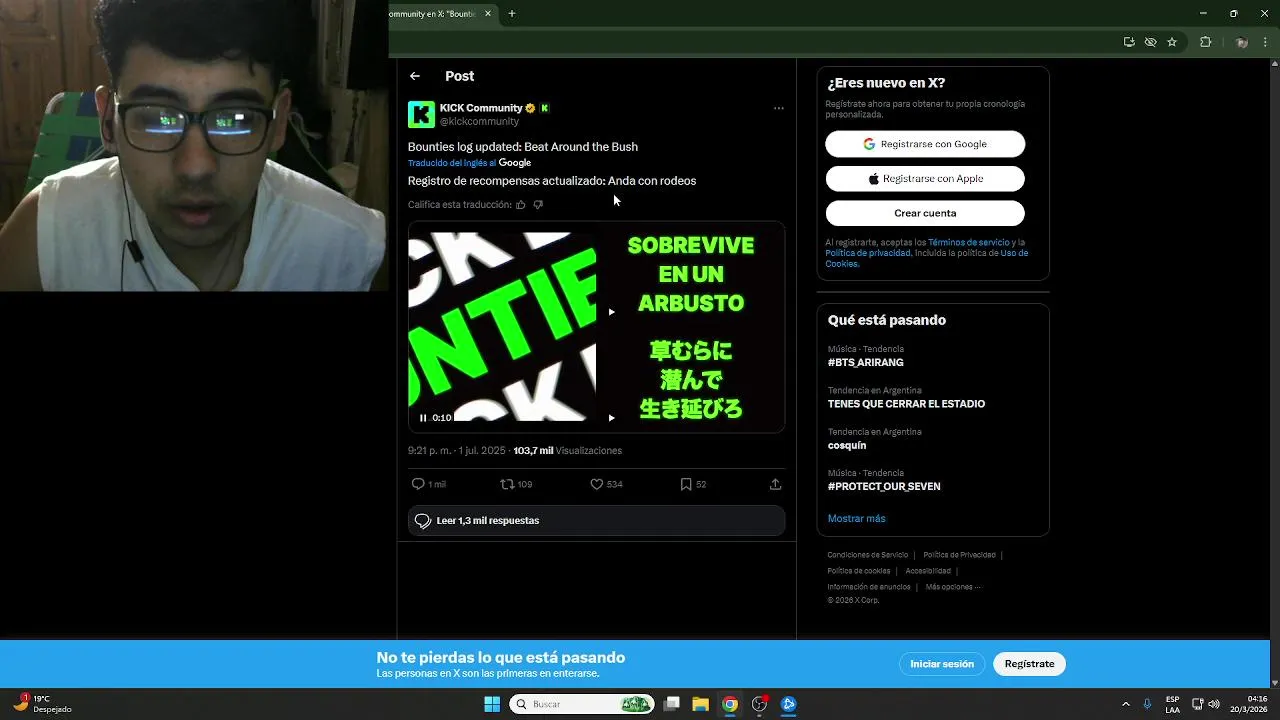Image resolution: width=1280 pixels, height=720 pixels.
Task: Open Task View on taskbar
Action: pos(672,704)
